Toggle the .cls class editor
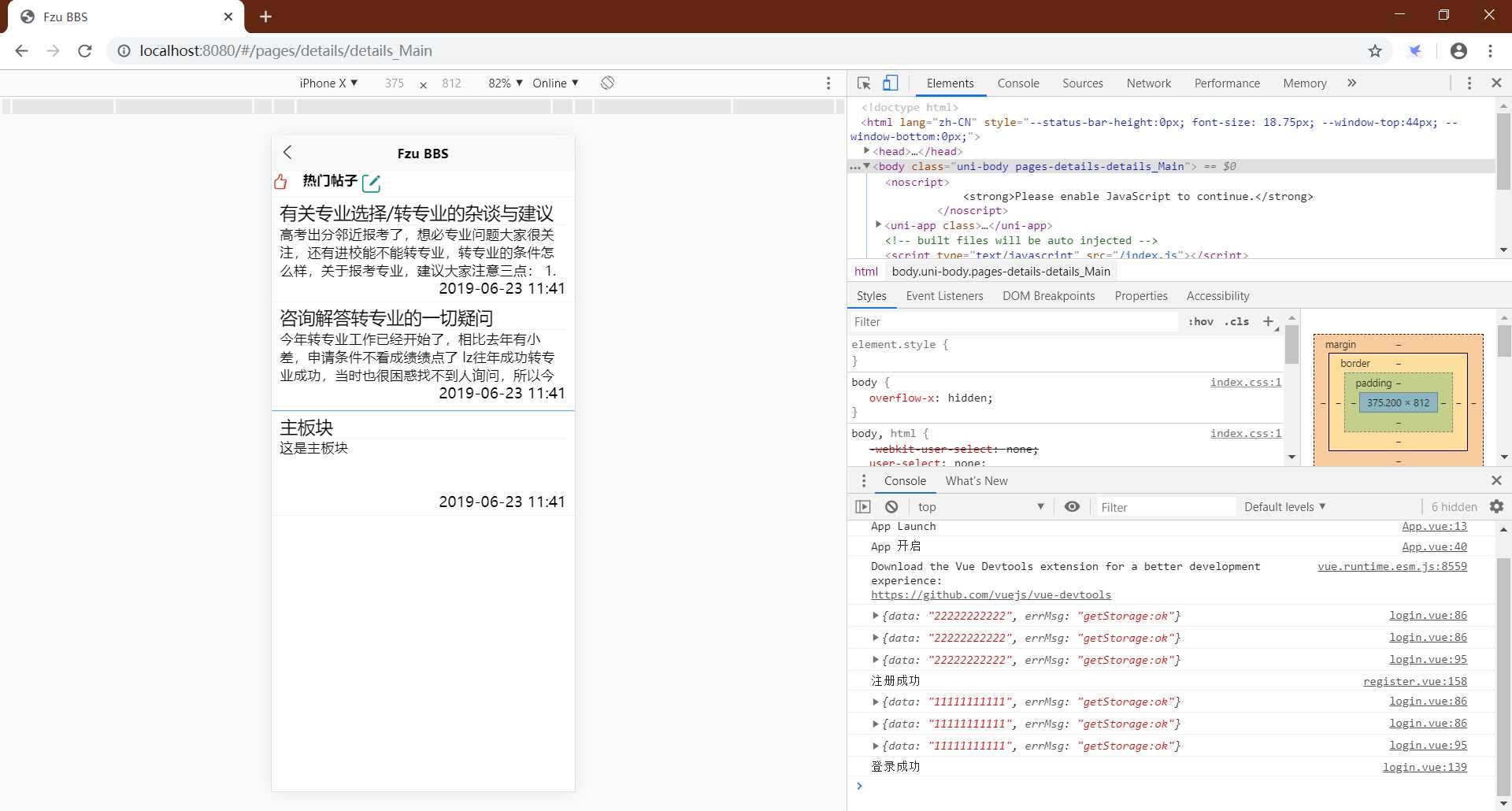The height and width of the screenshot is (811, 1512). coord(1237,321)
